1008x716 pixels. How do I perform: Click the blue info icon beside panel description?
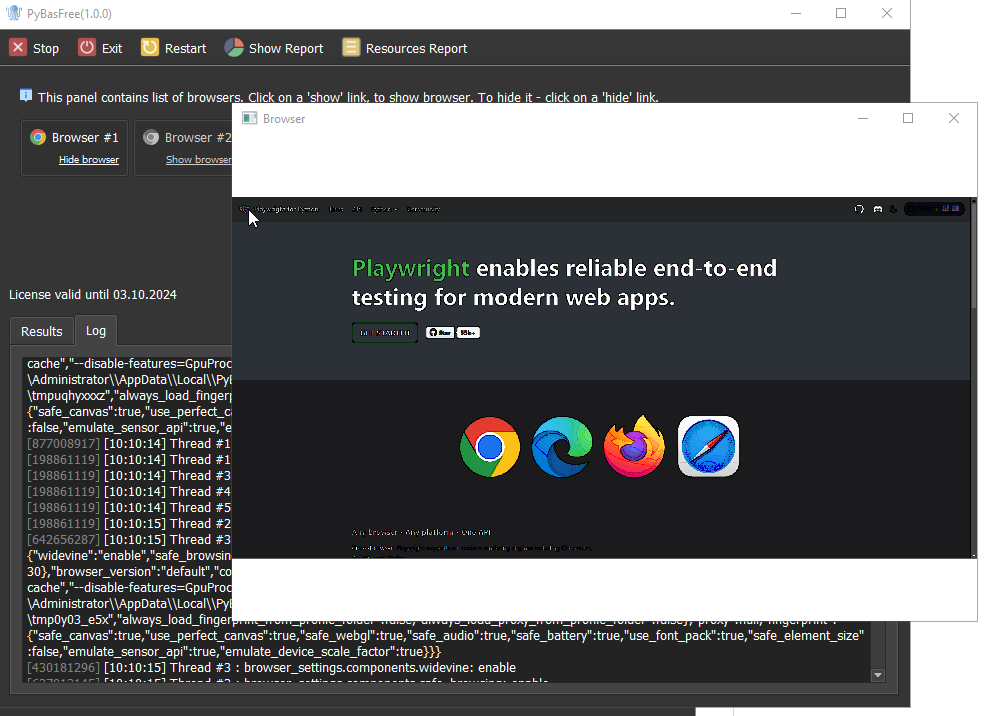26,95
